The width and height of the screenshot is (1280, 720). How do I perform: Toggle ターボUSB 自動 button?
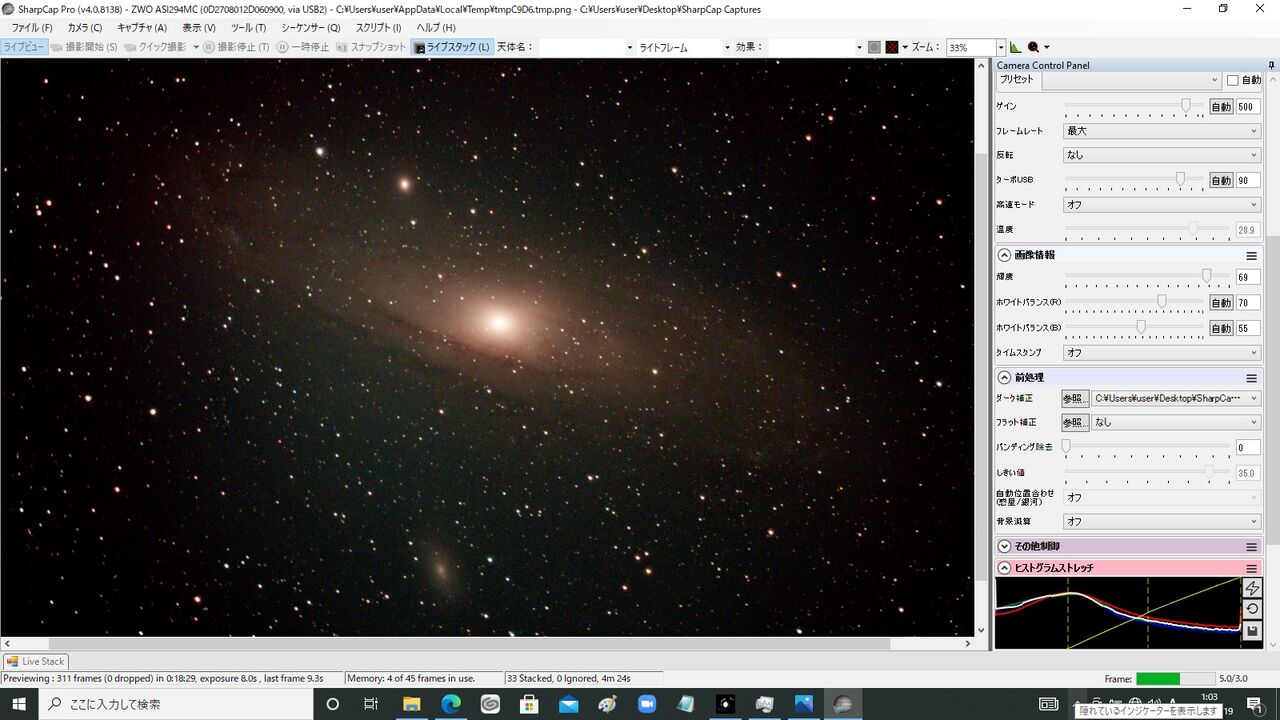click(x=1221, y=181)
